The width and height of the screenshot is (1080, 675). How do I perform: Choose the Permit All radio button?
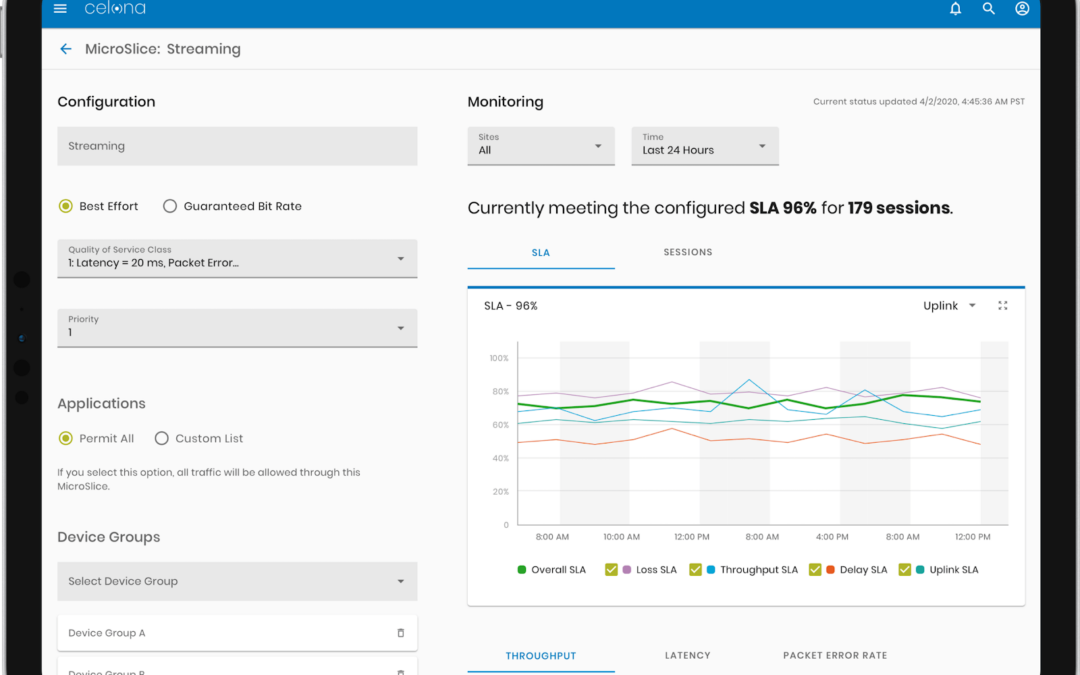point(65,438)
